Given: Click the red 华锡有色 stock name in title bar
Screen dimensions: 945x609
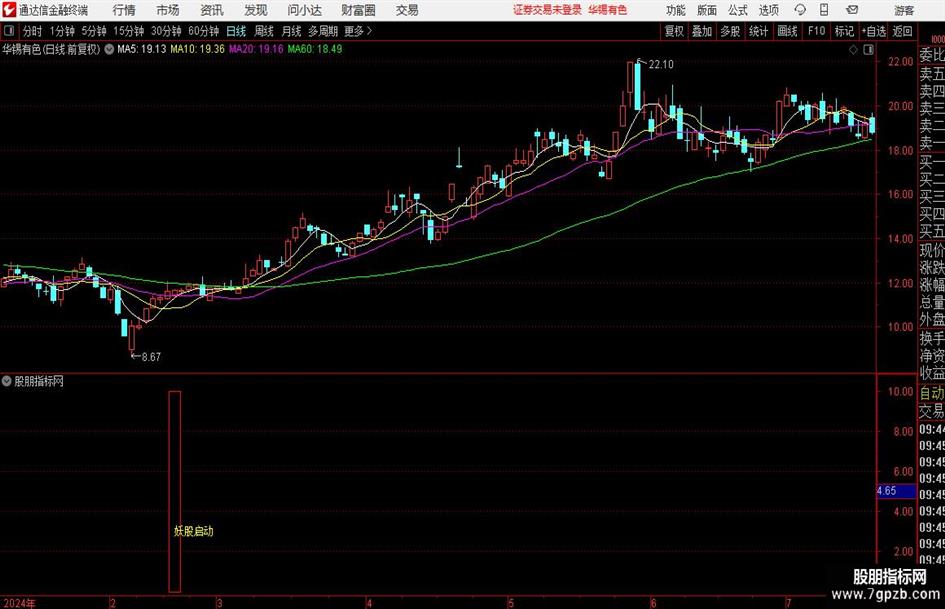Looking at the screenshot, I should 608,10.
